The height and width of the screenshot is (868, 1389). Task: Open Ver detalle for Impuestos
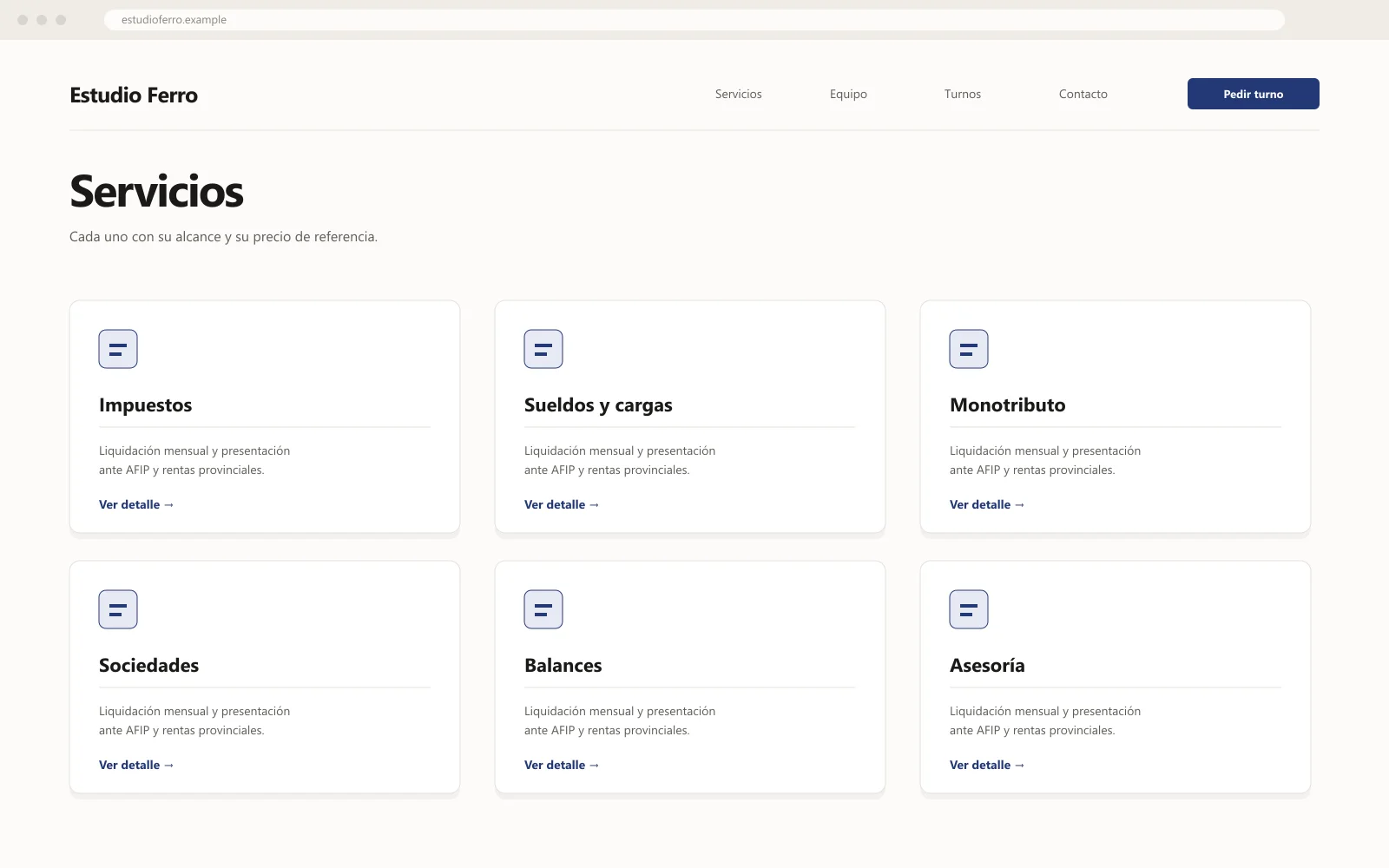[x=136, y=504]
